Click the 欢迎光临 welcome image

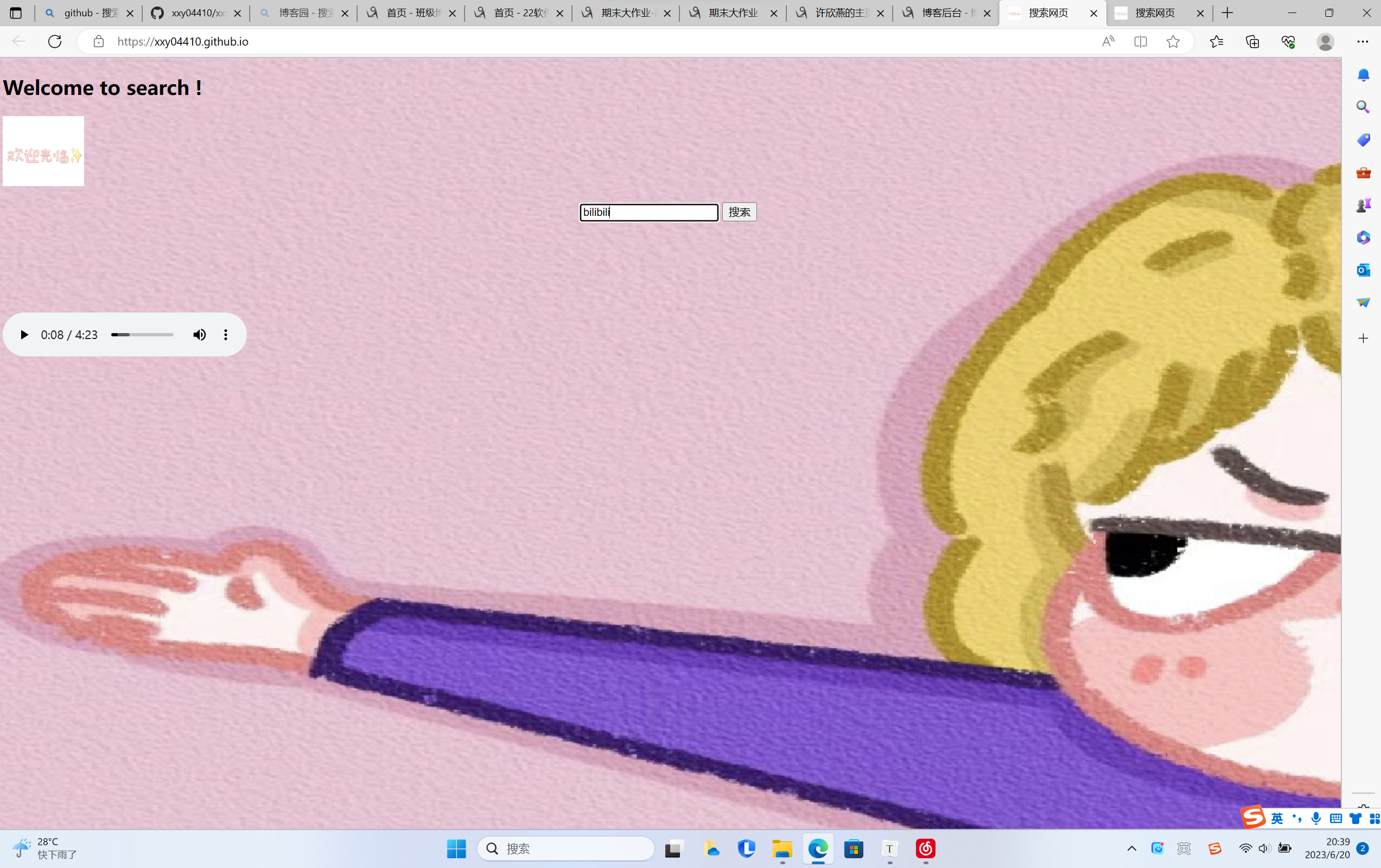(43, 151)
